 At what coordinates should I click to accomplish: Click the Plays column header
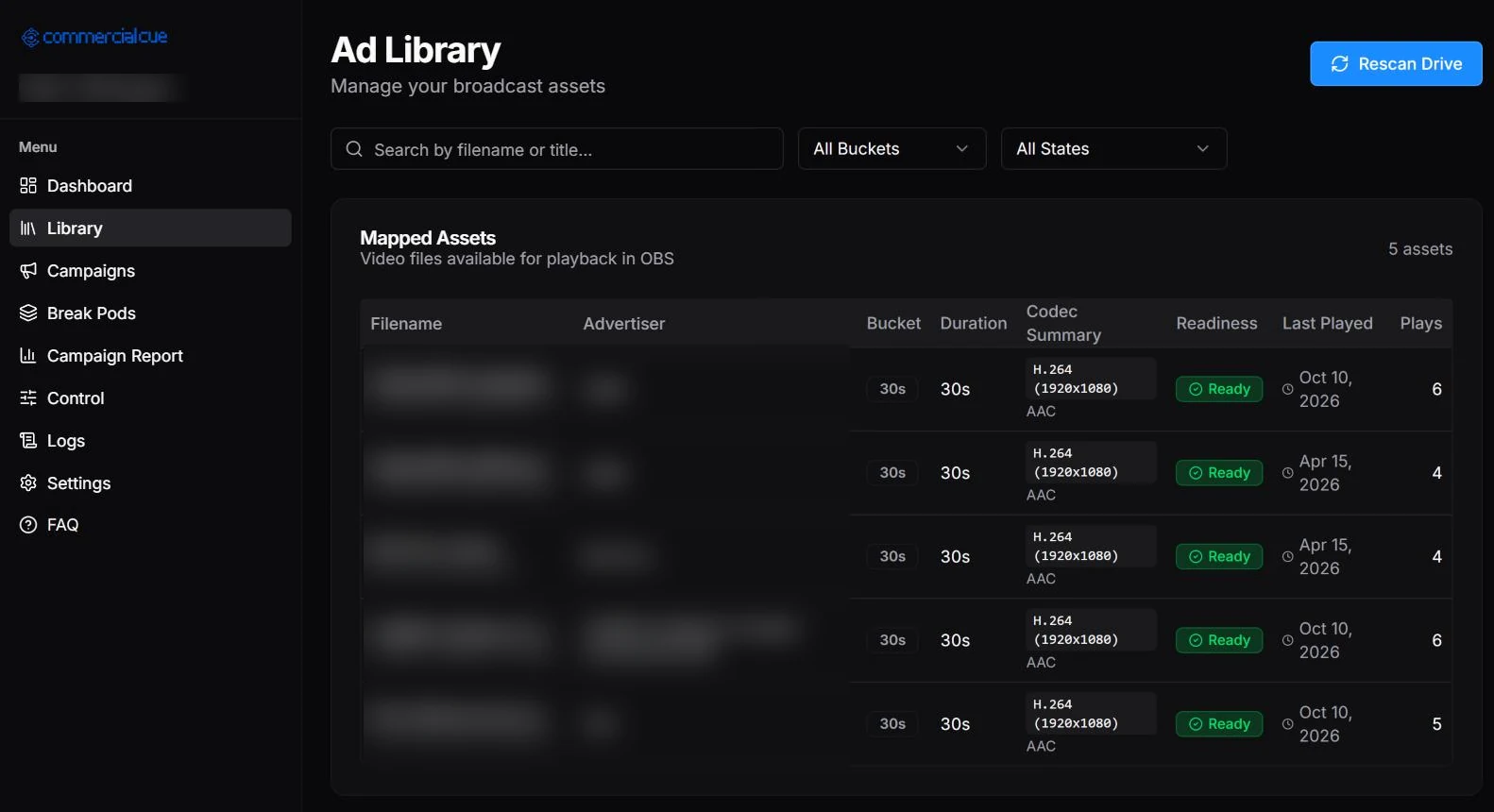1421,324
